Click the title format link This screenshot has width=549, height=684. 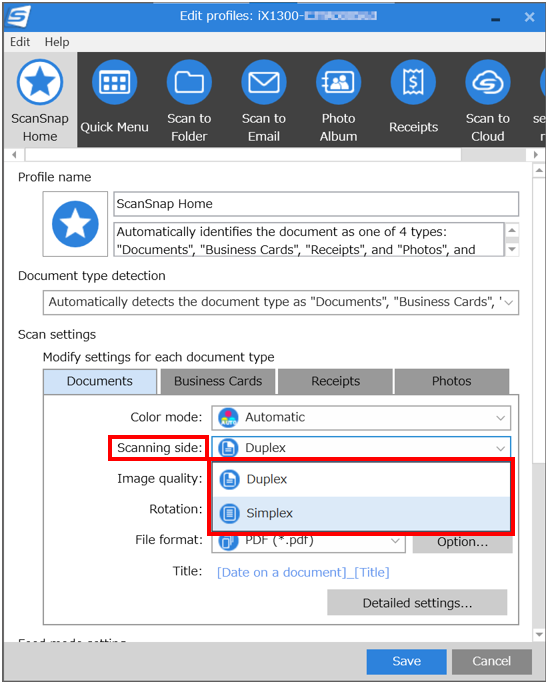pos(303,572)
